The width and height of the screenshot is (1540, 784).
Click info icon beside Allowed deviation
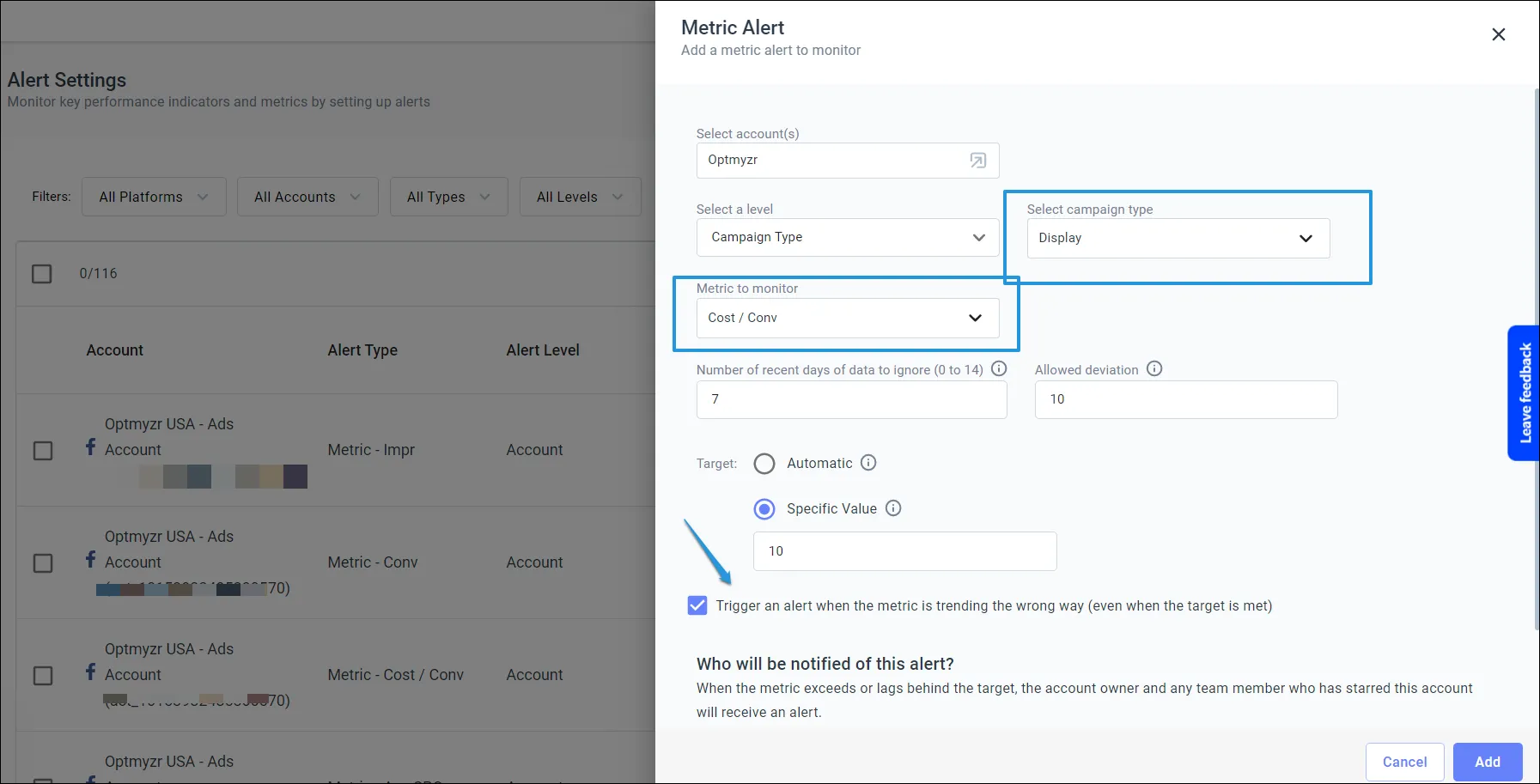click(1154, 368)
